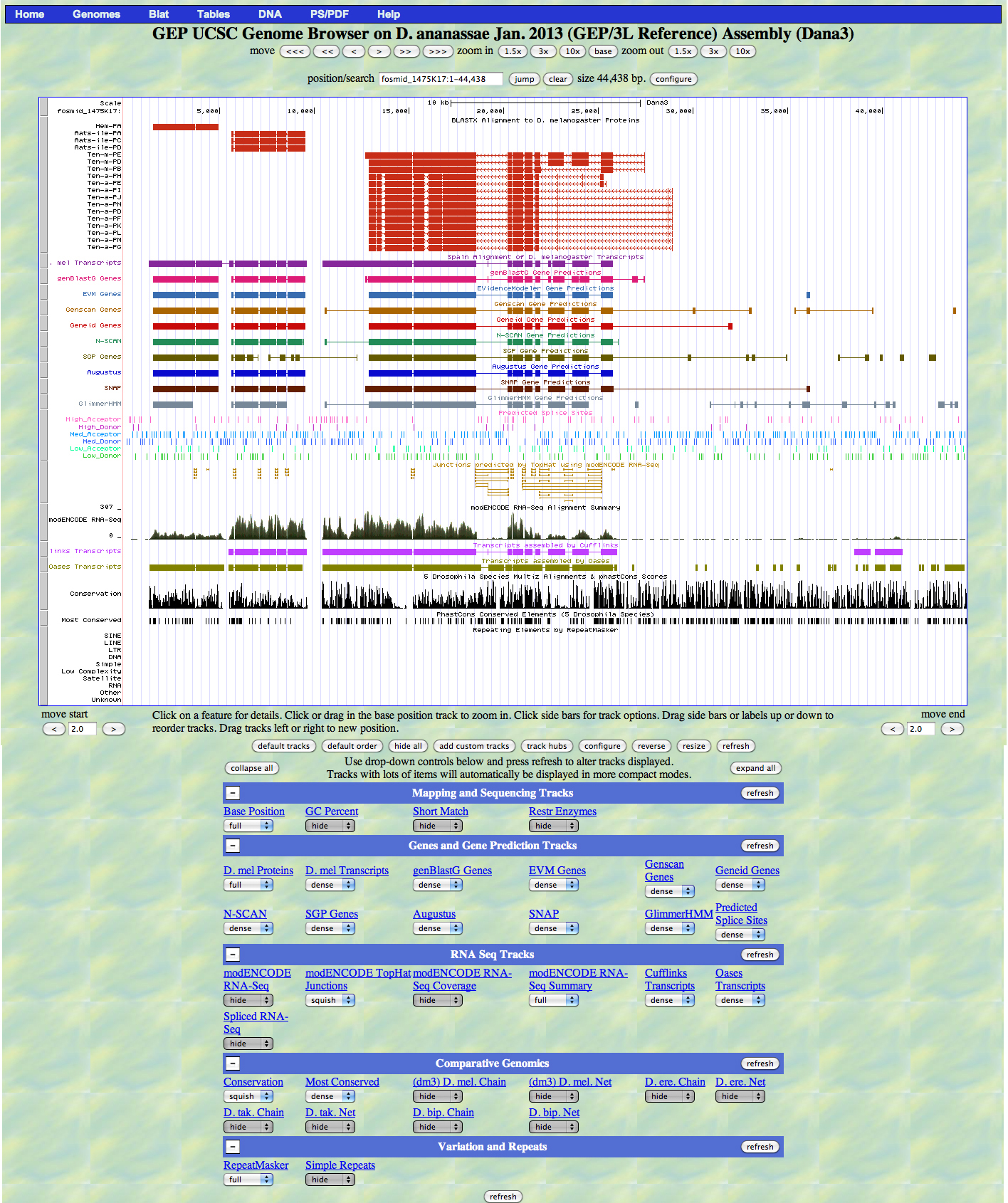This screenshot has width=1008, height=1203.
Task: Click the Conservation track label
Action: (95, 594)
